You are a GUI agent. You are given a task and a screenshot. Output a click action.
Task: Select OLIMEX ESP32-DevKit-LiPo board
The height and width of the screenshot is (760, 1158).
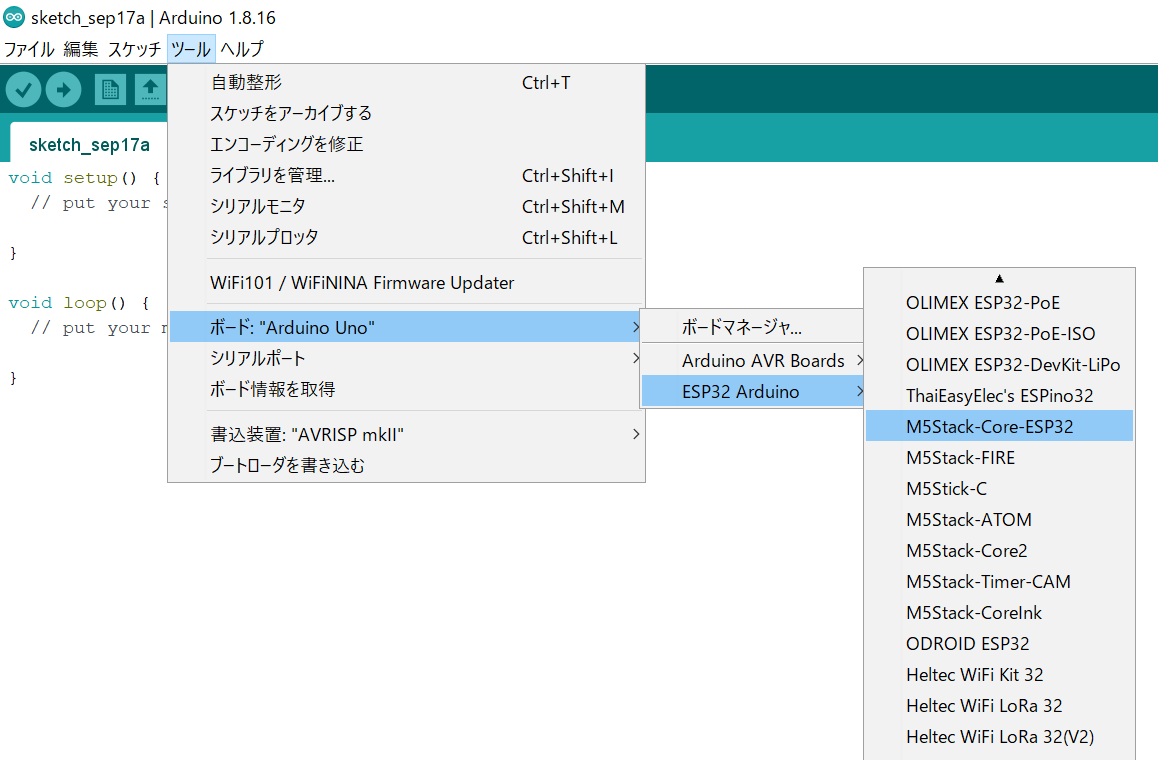pos(999,365)
